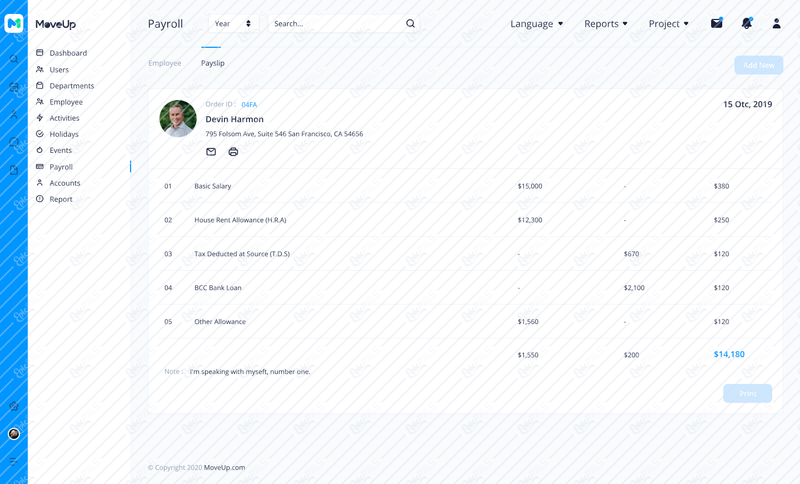Switch to the Employee tab
This screenshot has height=484, width=800.
[x=165, y=63]
